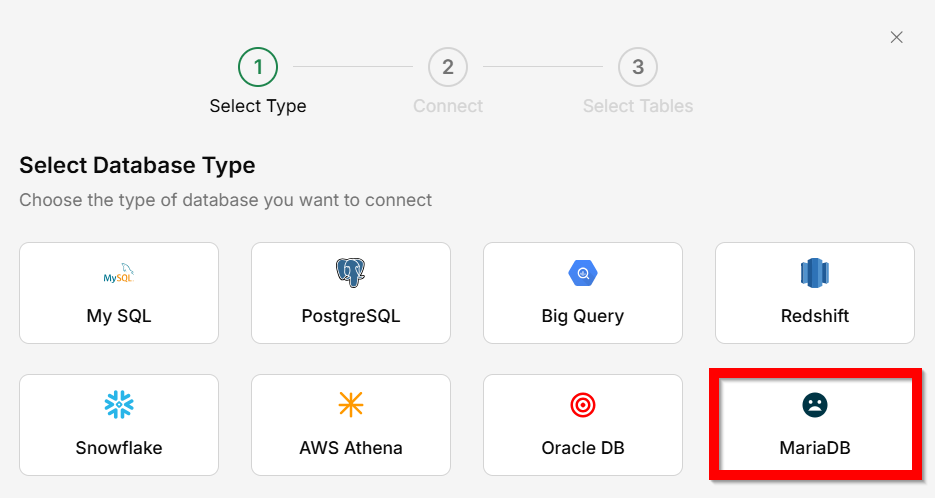This screenshot has width=935, height=498.
Task: Go to step 1 circle
Action: click(258, 67)
